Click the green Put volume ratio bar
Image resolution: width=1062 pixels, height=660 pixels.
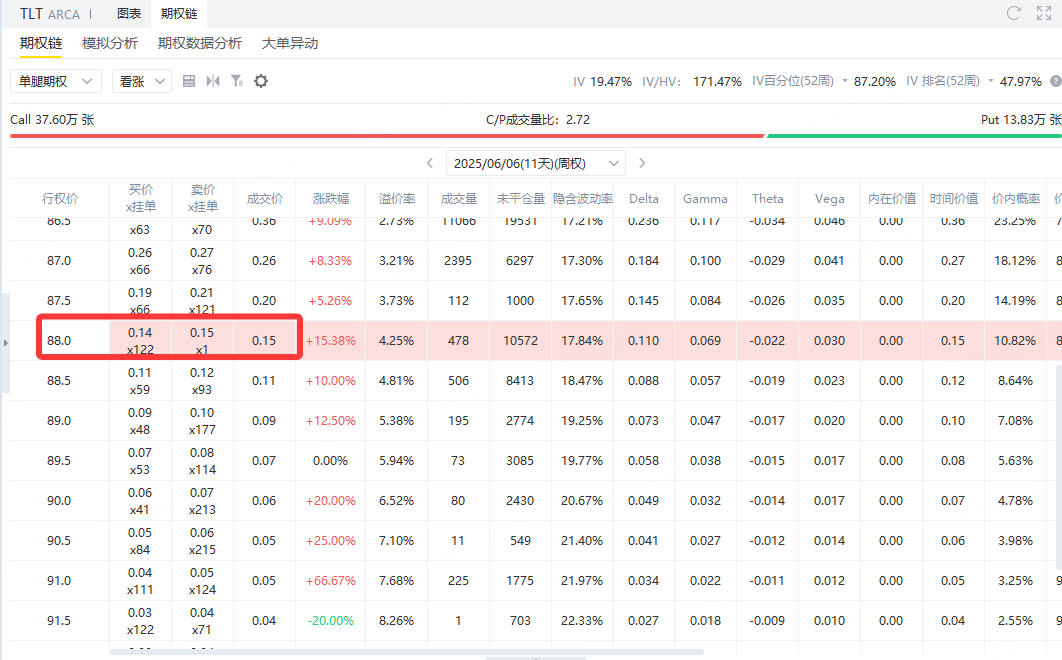pyautogui.click(x=914, y=136)
